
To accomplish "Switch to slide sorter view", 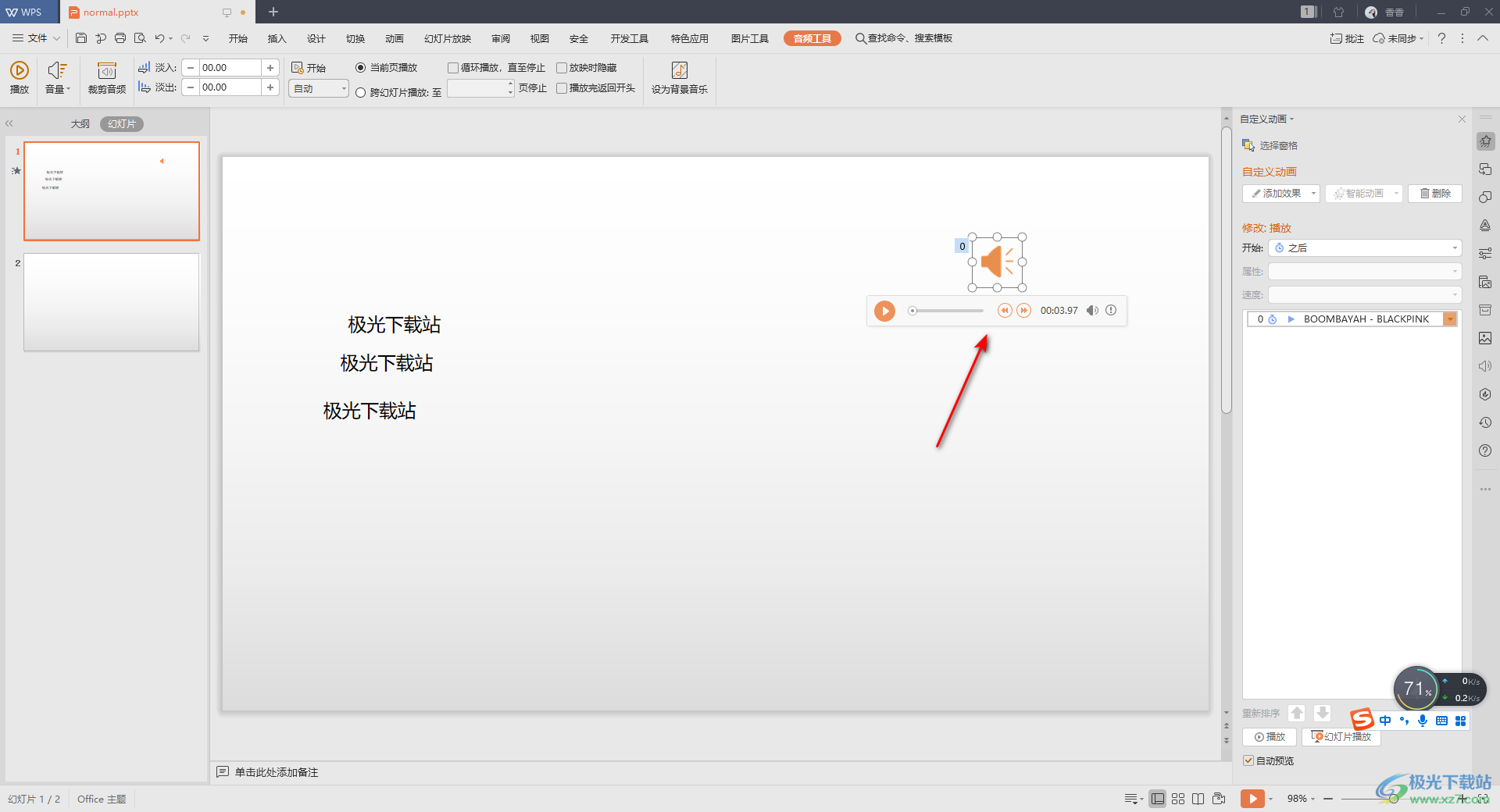I will 1178,799.
